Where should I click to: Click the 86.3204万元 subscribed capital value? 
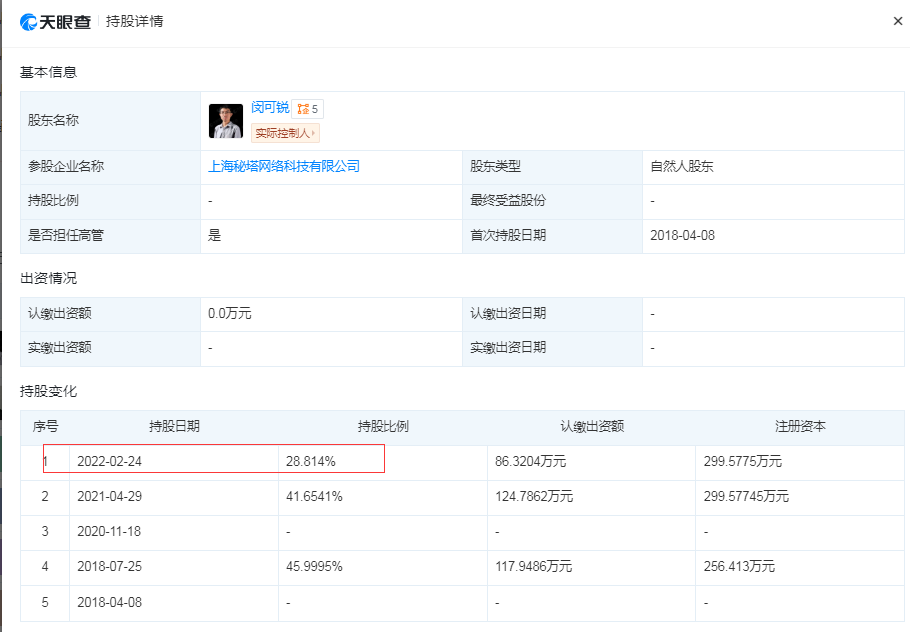[533, 462]
